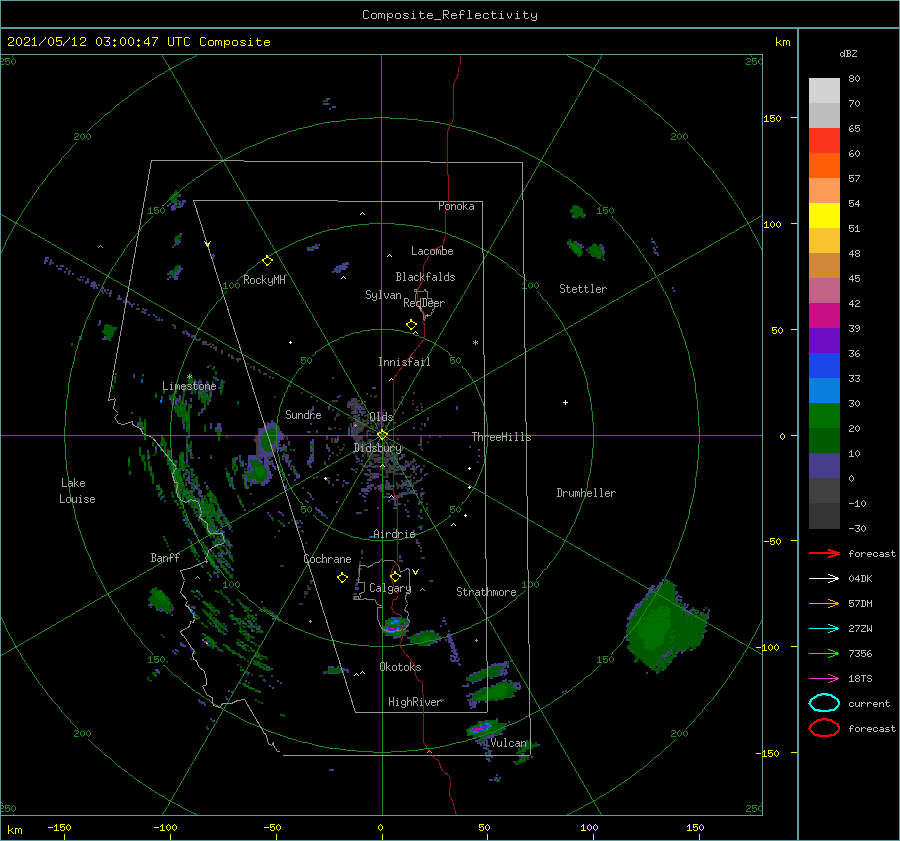The height and width of the screenshot is (841, 900).
Task: Click the Banff label
Action: (x=165, y=557)
